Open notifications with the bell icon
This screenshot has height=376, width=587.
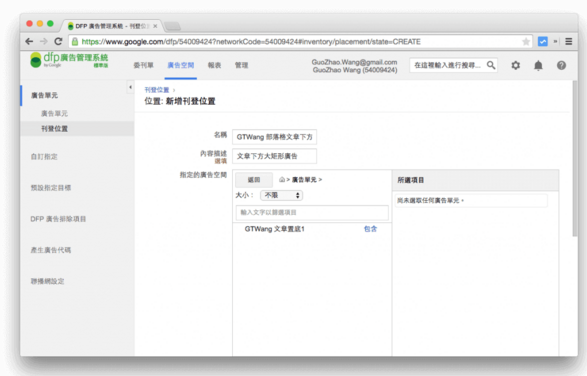click(x=538, y=65)
